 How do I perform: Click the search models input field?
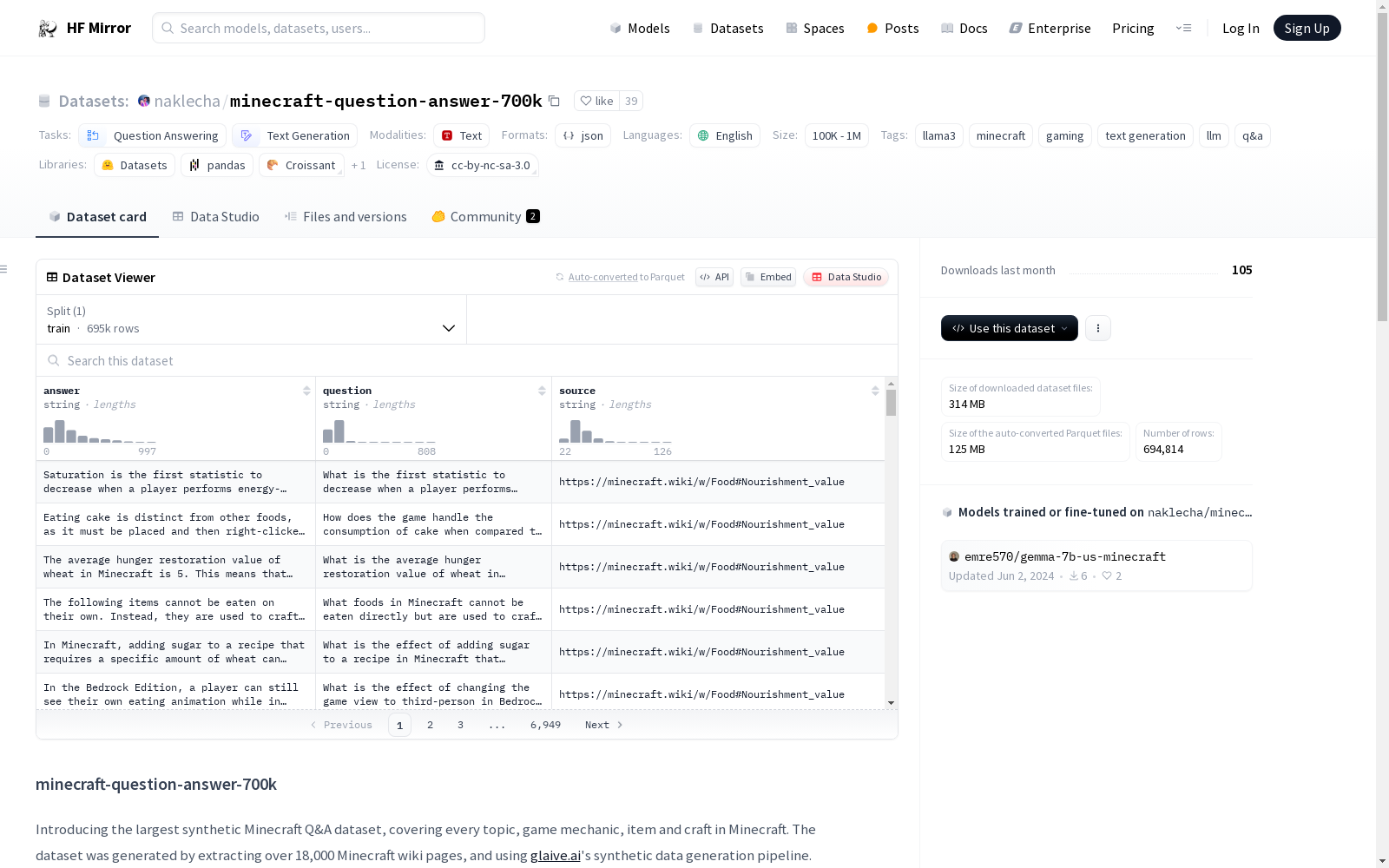coord(319,28)
